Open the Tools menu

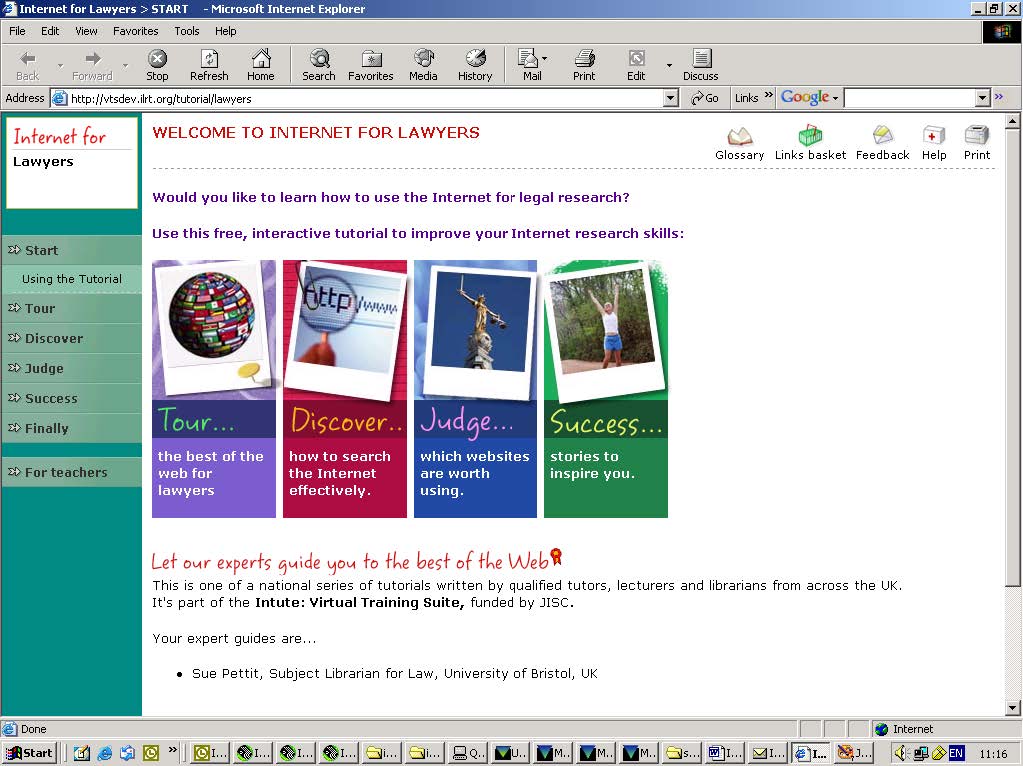point(187,31)
